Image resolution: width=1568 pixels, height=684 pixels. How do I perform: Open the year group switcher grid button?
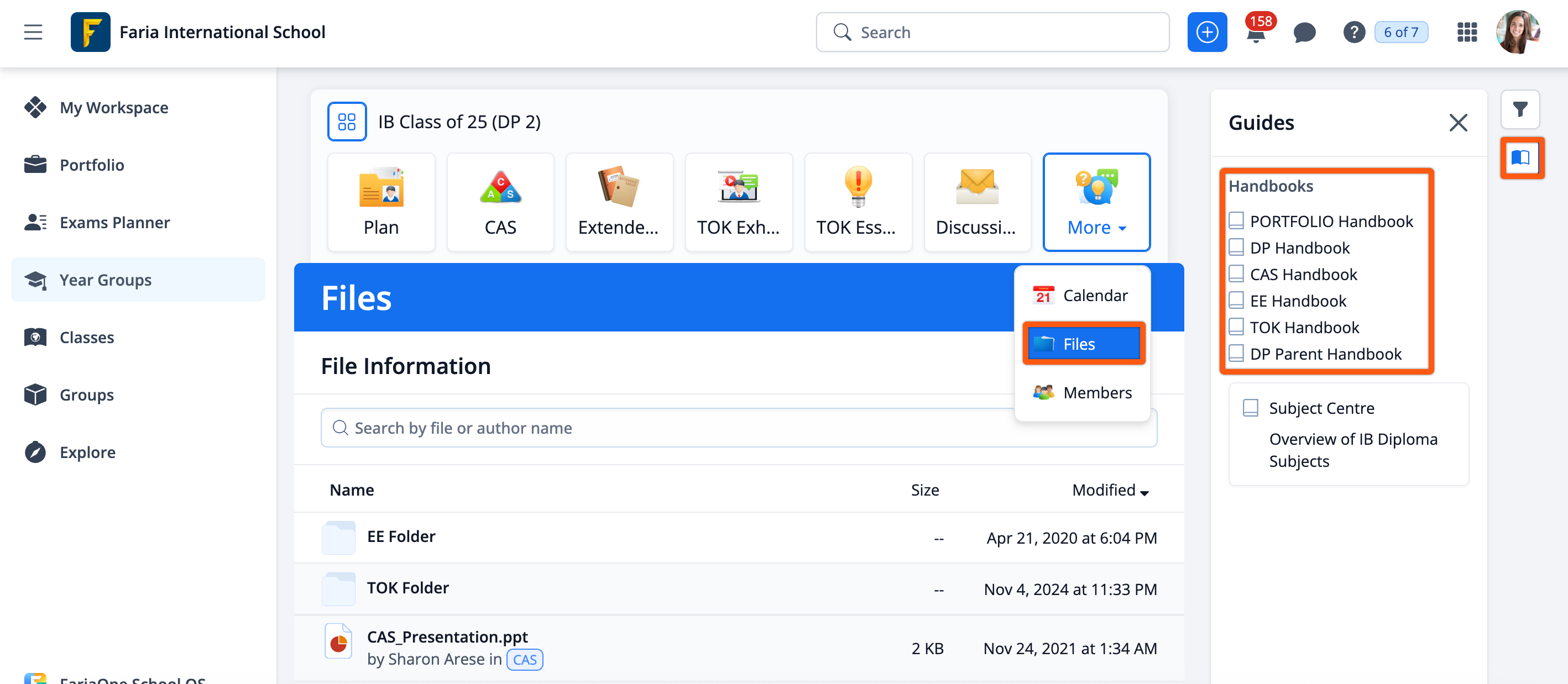[346, 122]
